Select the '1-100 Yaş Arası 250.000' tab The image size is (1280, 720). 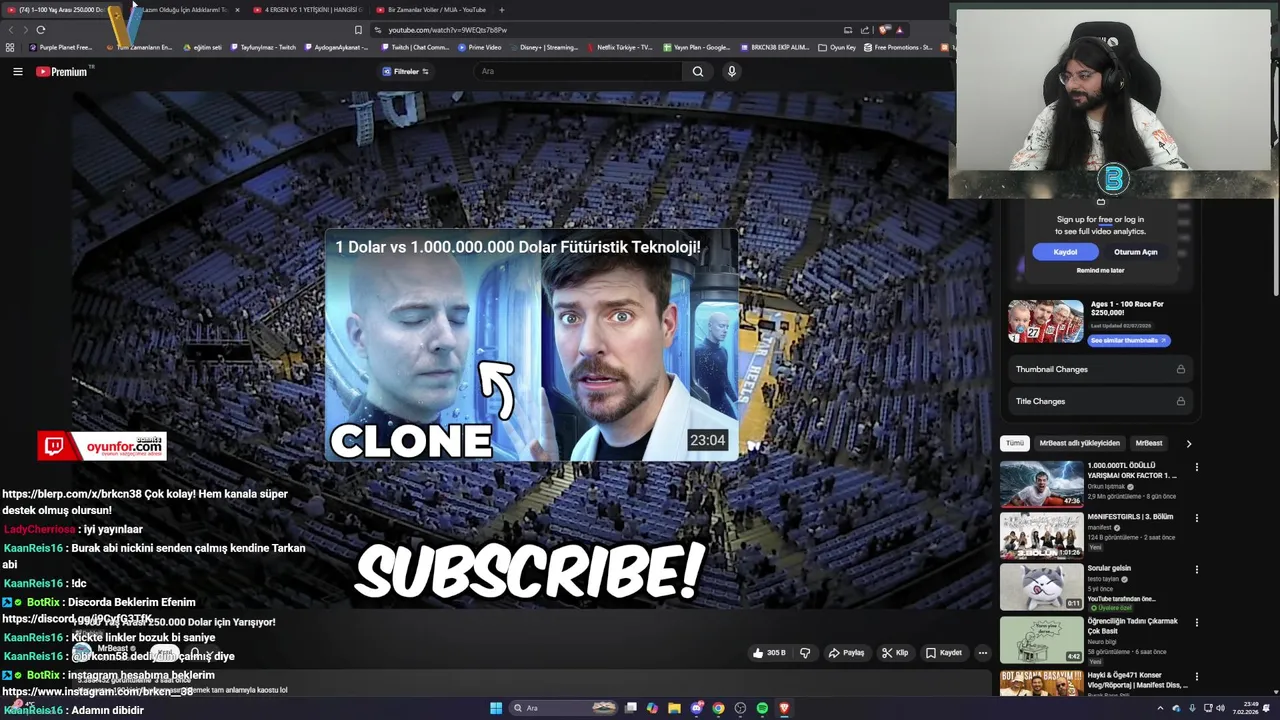pos(60,10)
